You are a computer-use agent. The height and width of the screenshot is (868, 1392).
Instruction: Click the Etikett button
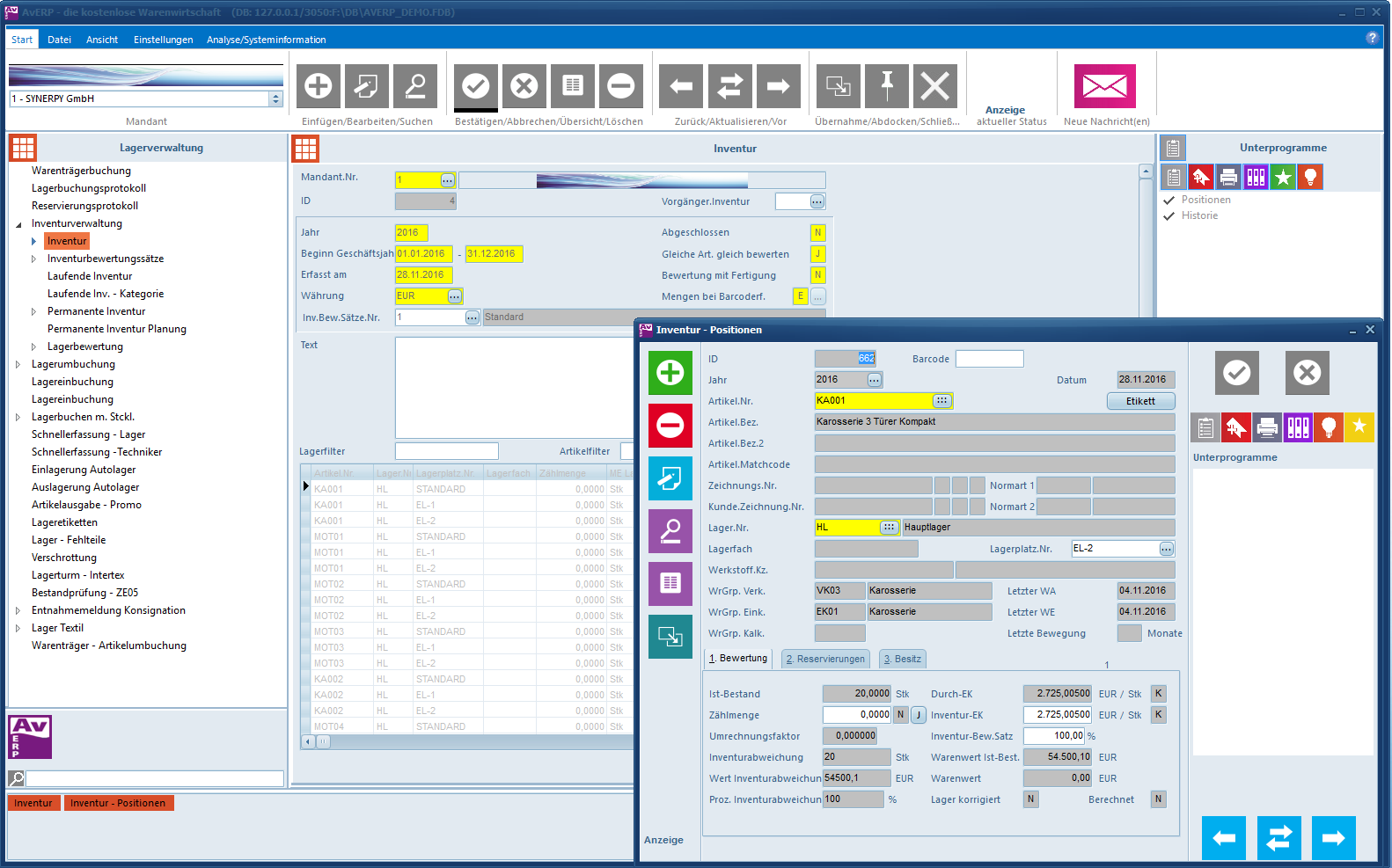[x=1140, y=401]
